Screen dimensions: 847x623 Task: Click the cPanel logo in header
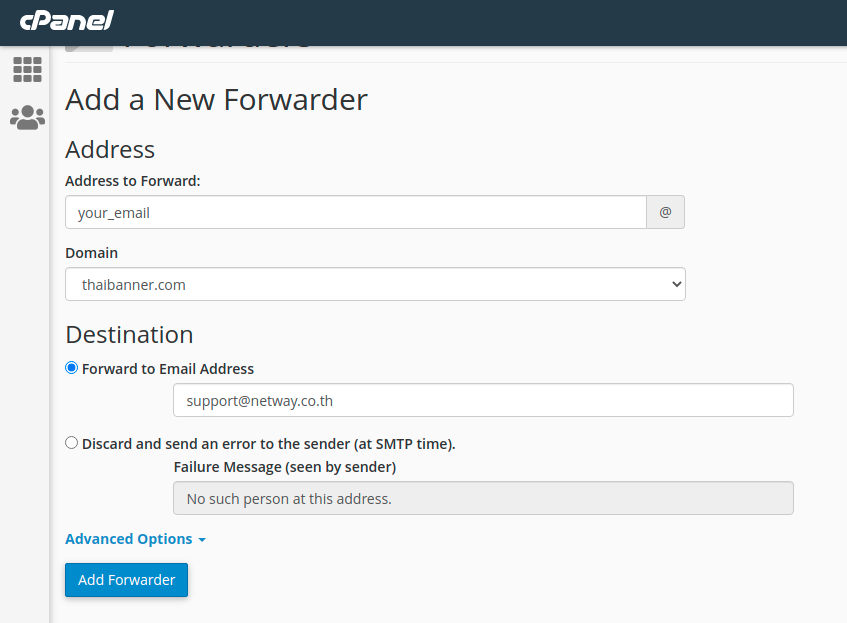[66, 20]
